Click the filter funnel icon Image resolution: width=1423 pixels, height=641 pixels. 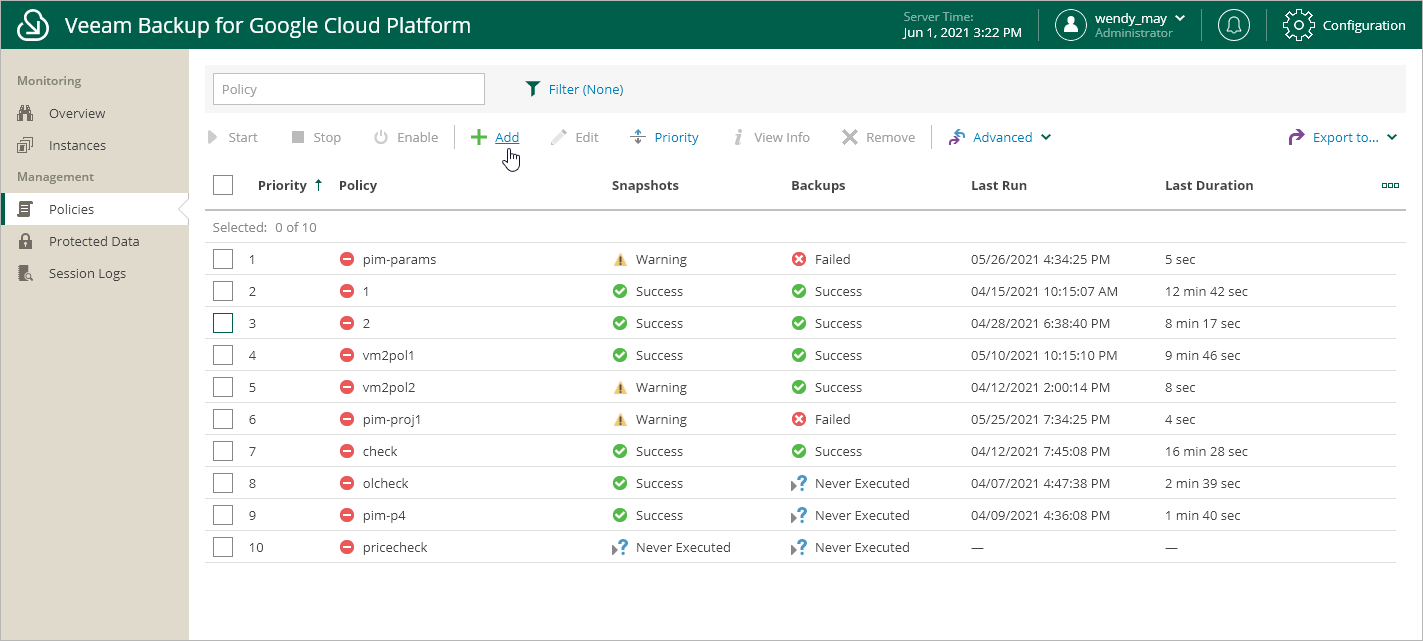tap(533, 89)
